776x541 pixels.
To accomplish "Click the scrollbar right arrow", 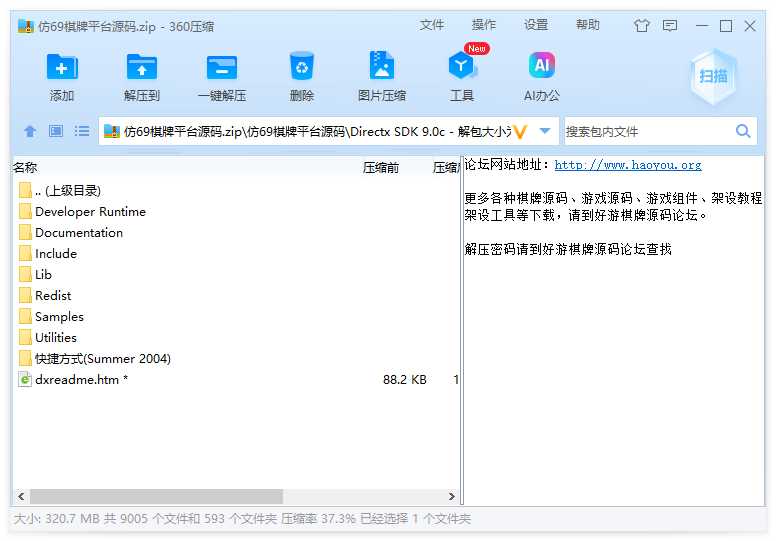I will pyautogui.click(x=451, y=496).
